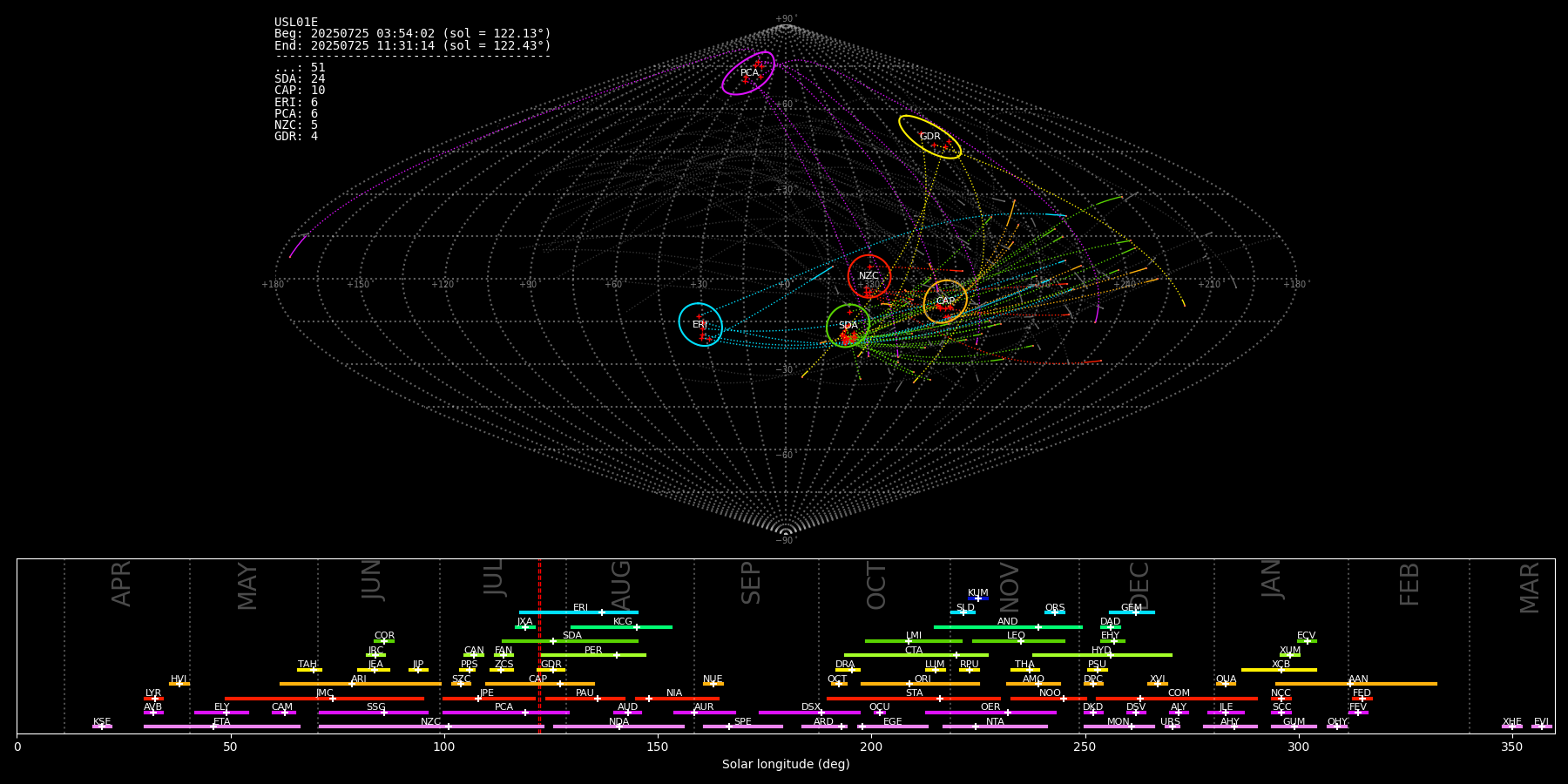This screenshot has width=1568, height=784.
Task: Click the 'SDA: 24' count in legend
Action: tap(300, 79)
